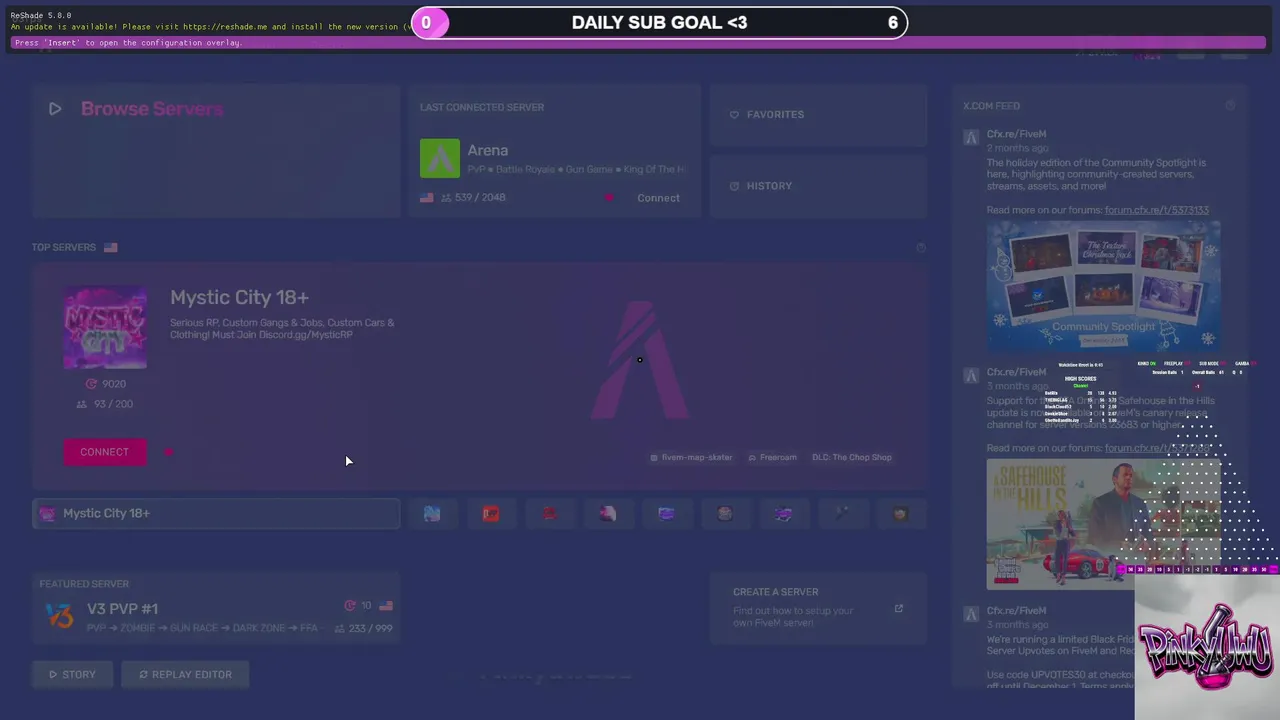The width and height of the screenshot is (1280, 720).
Task: Select the Arena last connected server name
Action: (x=488, y=150)
